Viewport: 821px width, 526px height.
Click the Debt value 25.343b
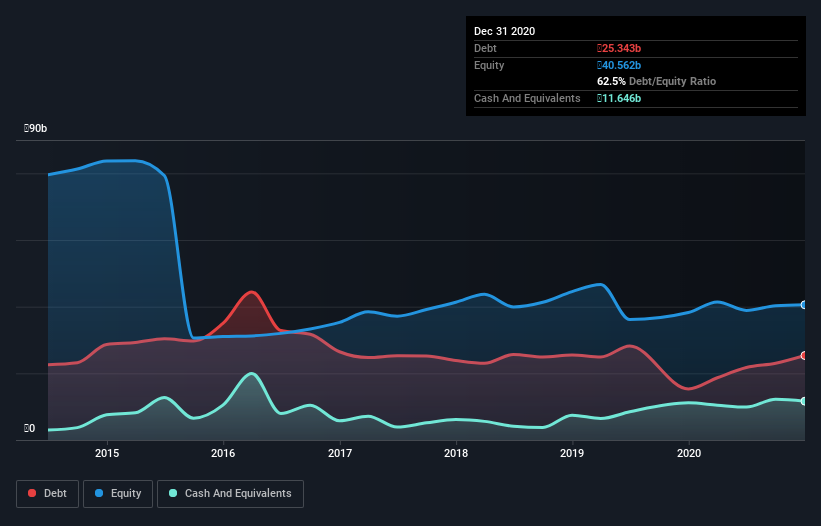click(619, 48)
